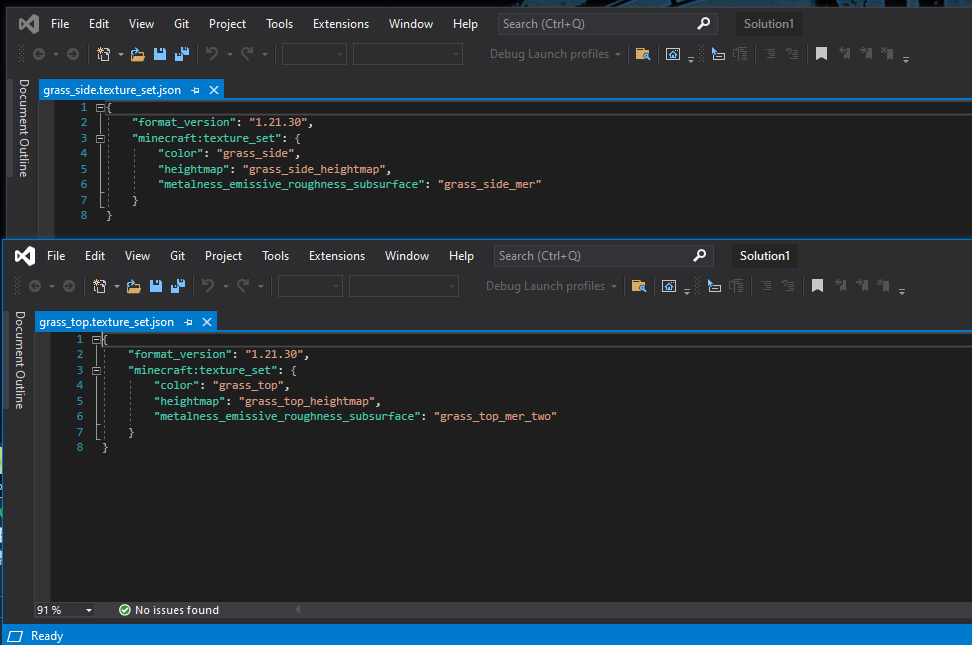
Task: Toggle pin on grass_top.texture_set.json tab
Action: 189,322
